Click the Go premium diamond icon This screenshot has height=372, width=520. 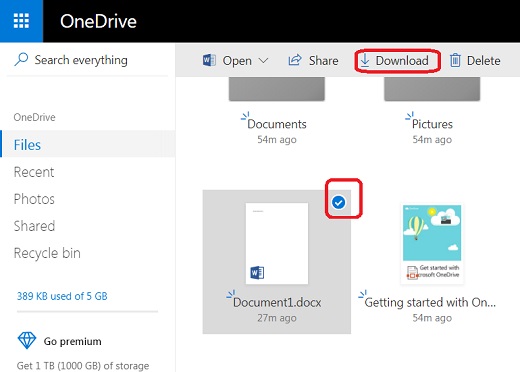[x=27, y=341]
